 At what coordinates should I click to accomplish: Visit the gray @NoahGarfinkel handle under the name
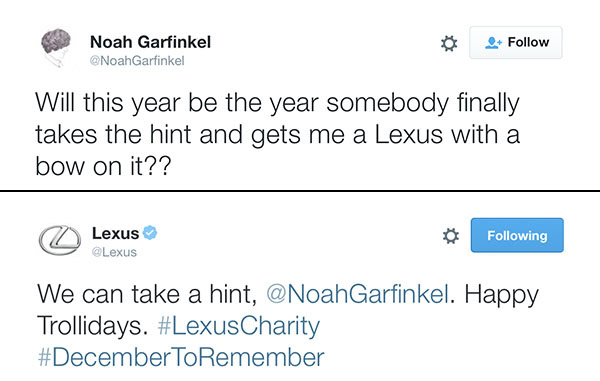pos(137,61)
